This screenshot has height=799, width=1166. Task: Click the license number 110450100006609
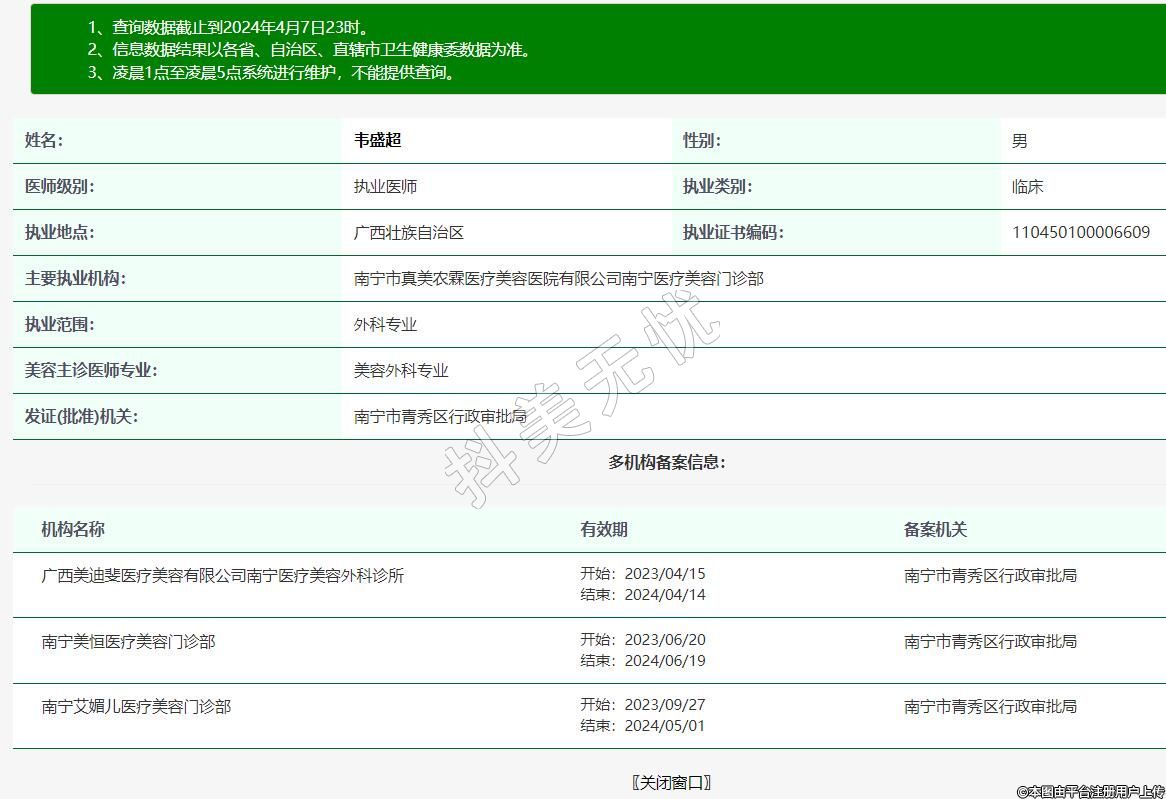(1080, 233)
